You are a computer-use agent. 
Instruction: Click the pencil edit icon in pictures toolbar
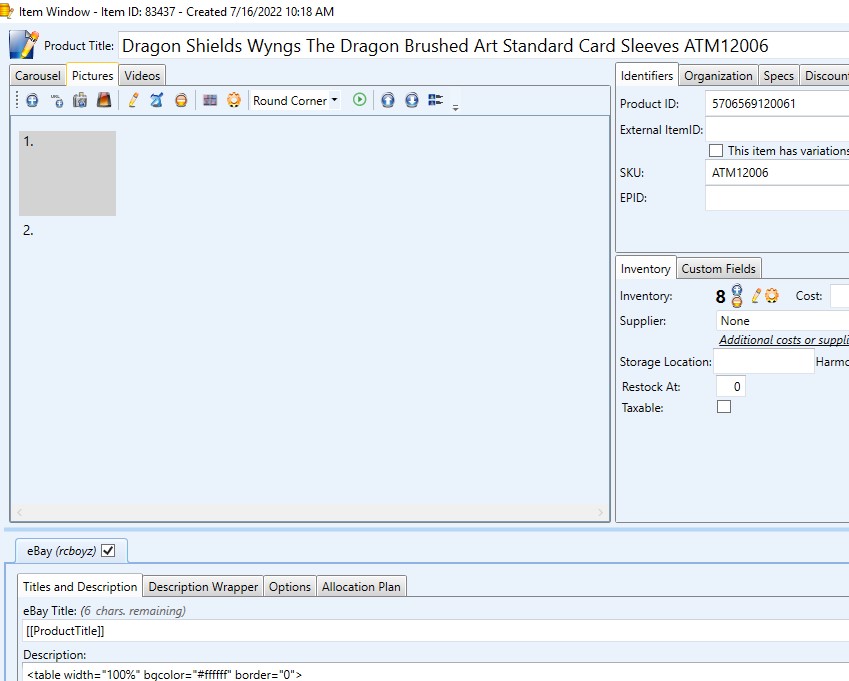coord(133,100)
